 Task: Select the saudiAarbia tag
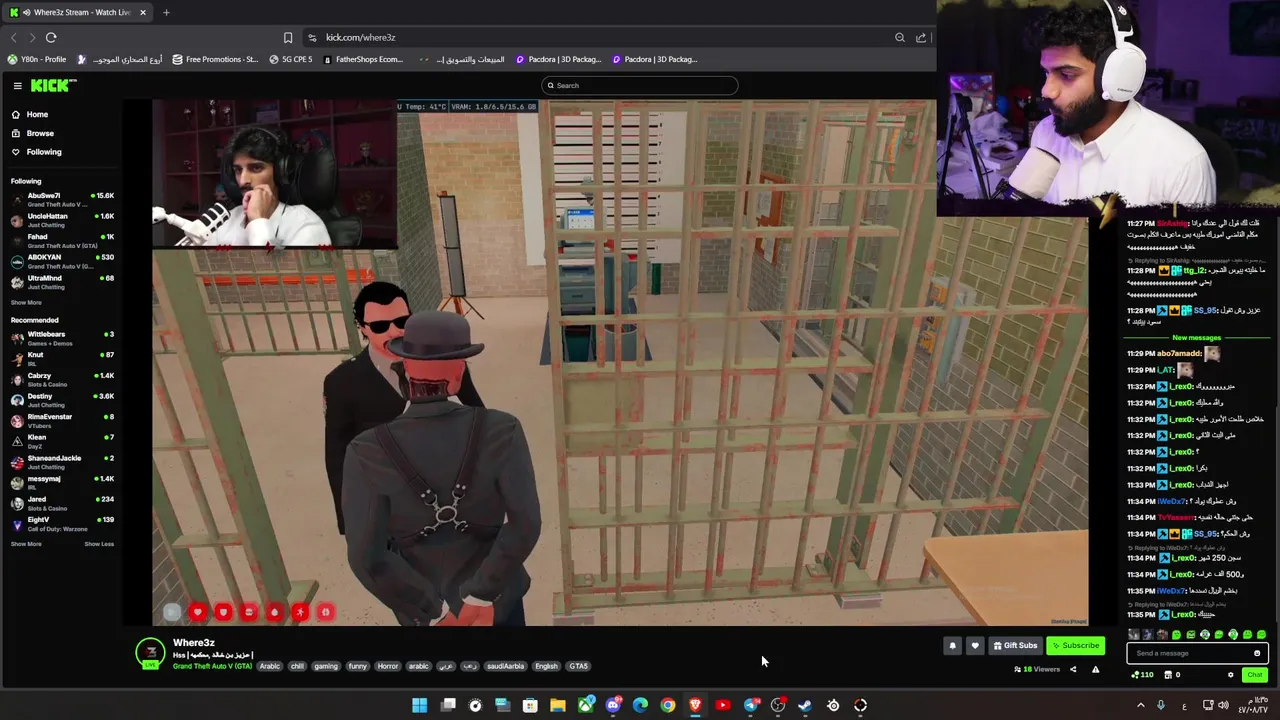point(505,666)
